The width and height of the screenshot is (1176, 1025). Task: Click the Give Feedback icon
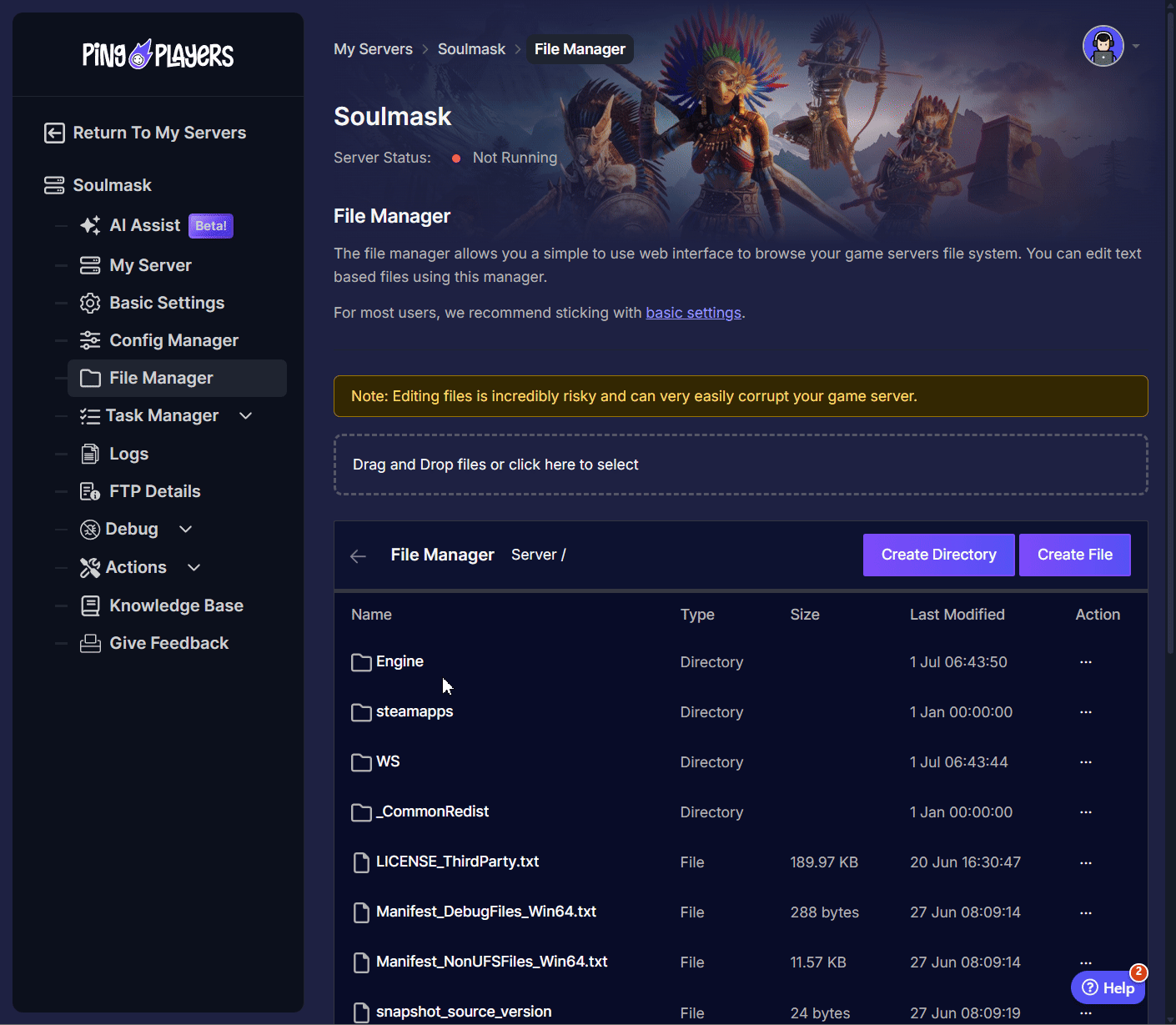[90, 643]
